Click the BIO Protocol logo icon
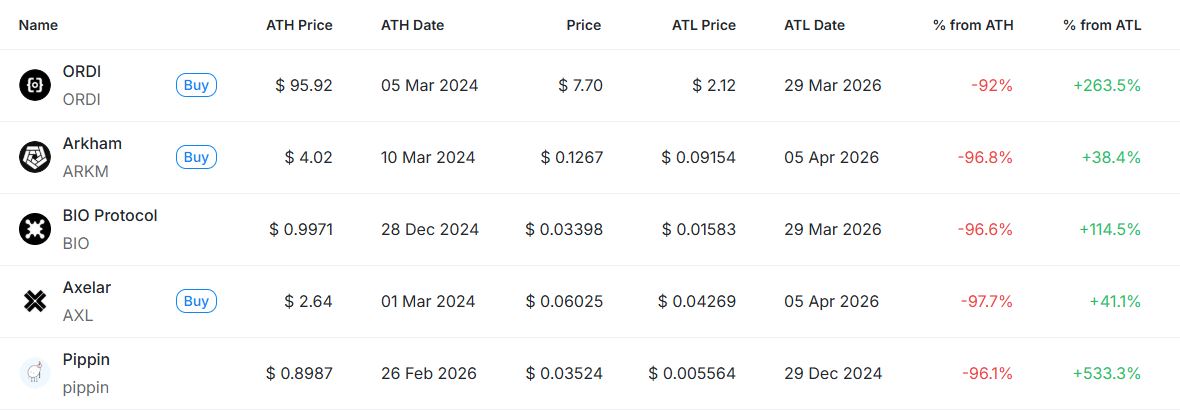Viewport: 1180px width, 410px height. (x=35, y=229)
